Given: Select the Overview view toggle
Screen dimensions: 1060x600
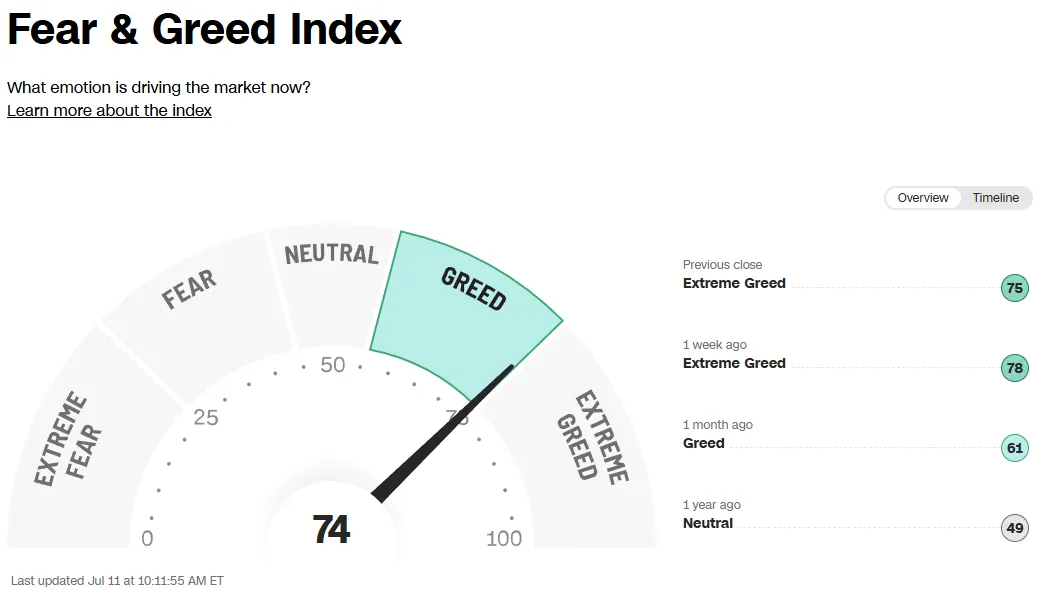Looking at the screenshot, I should pyautogui.click(x=922, y=198).
